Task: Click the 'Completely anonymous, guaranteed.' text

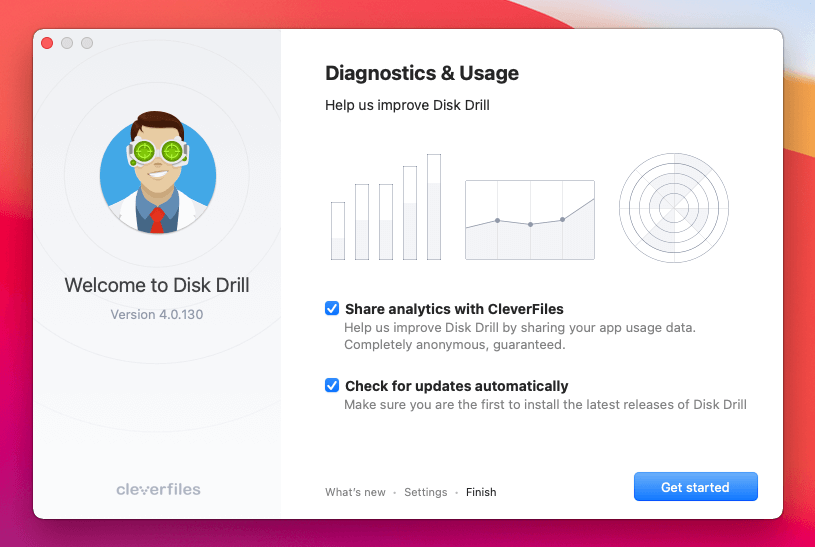Action: tap(455, 345)
